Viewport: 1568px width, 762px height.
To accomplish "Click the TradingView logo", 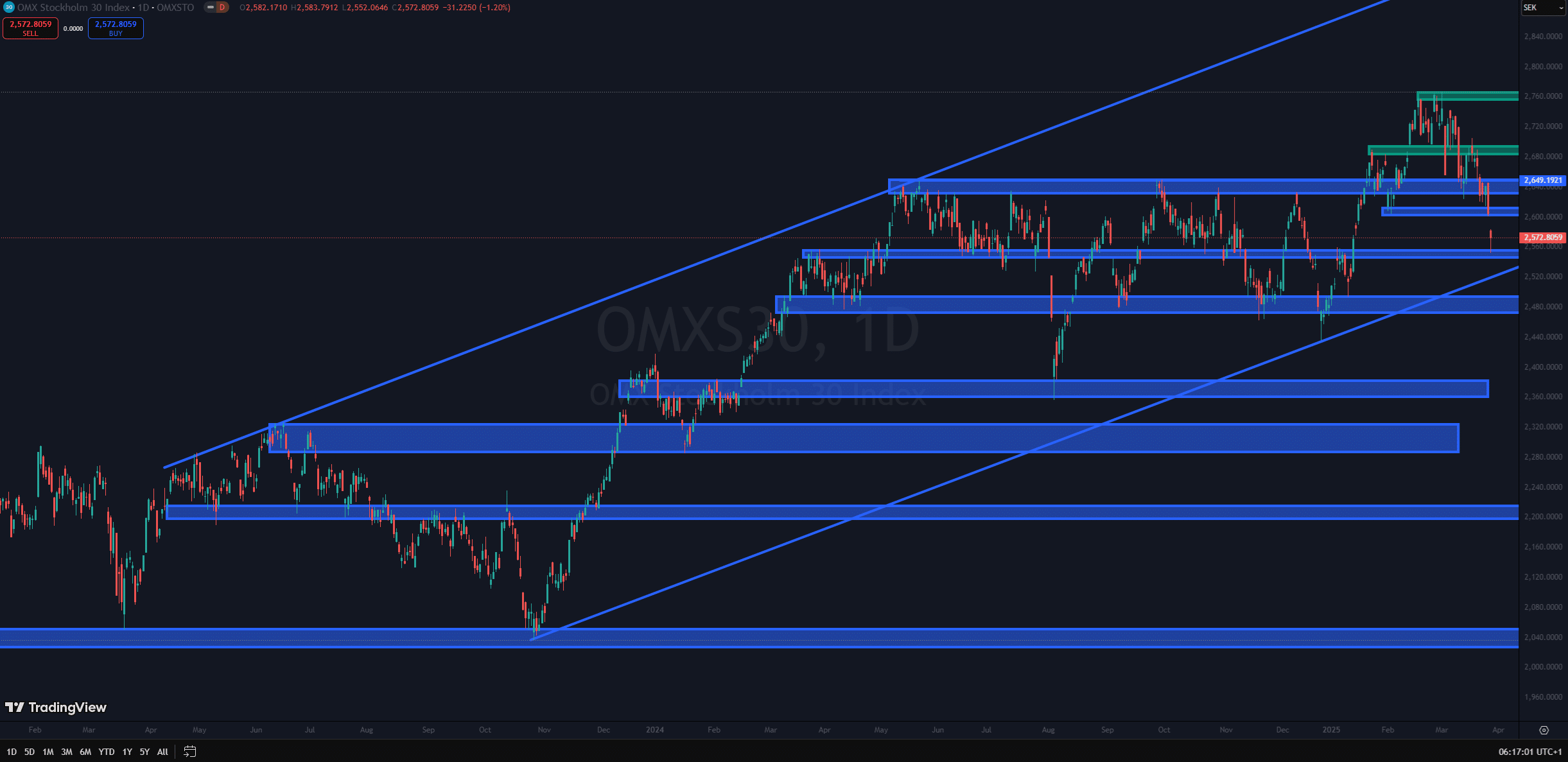I will [56, 707].
